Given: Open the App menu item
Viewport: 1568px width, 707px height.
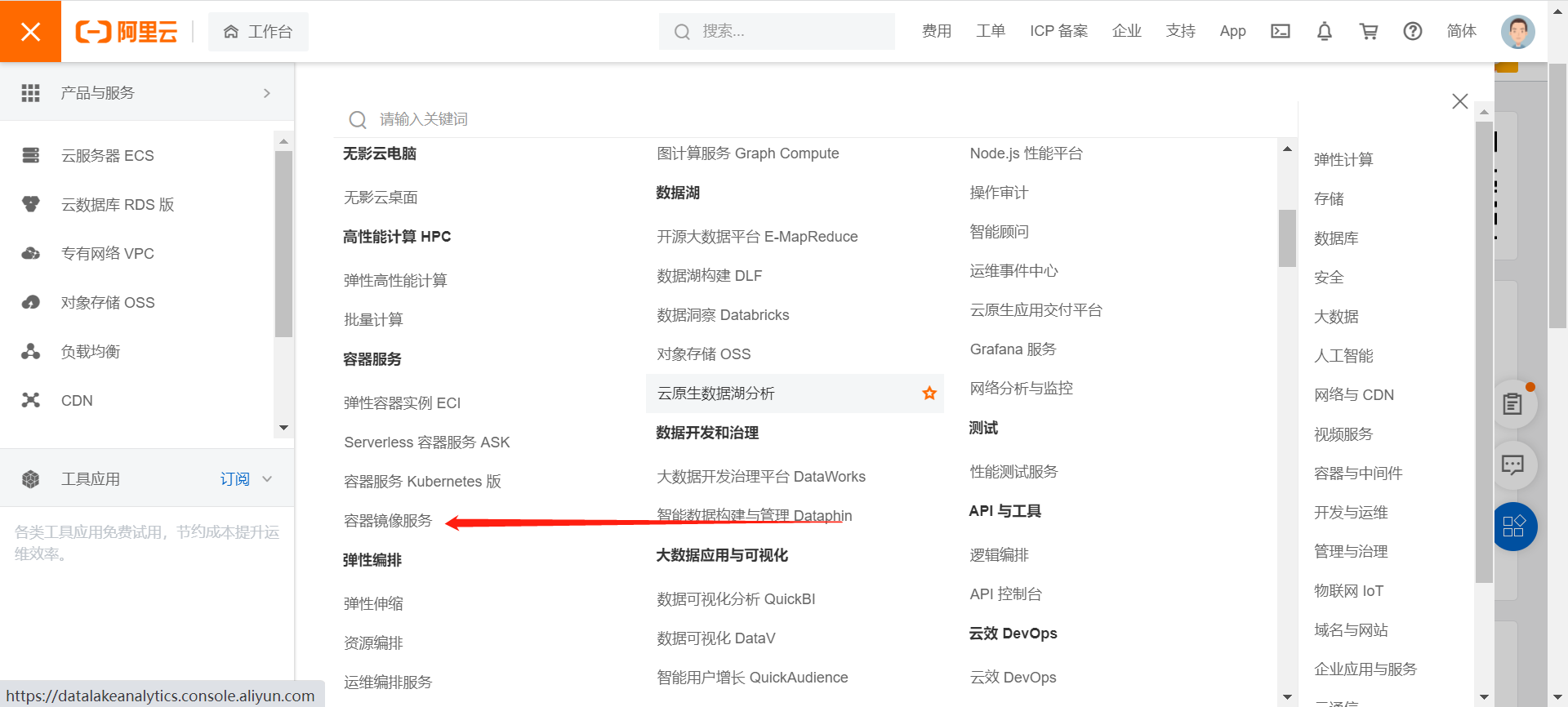Looking at the screenshot, I should click(1232, 31).
